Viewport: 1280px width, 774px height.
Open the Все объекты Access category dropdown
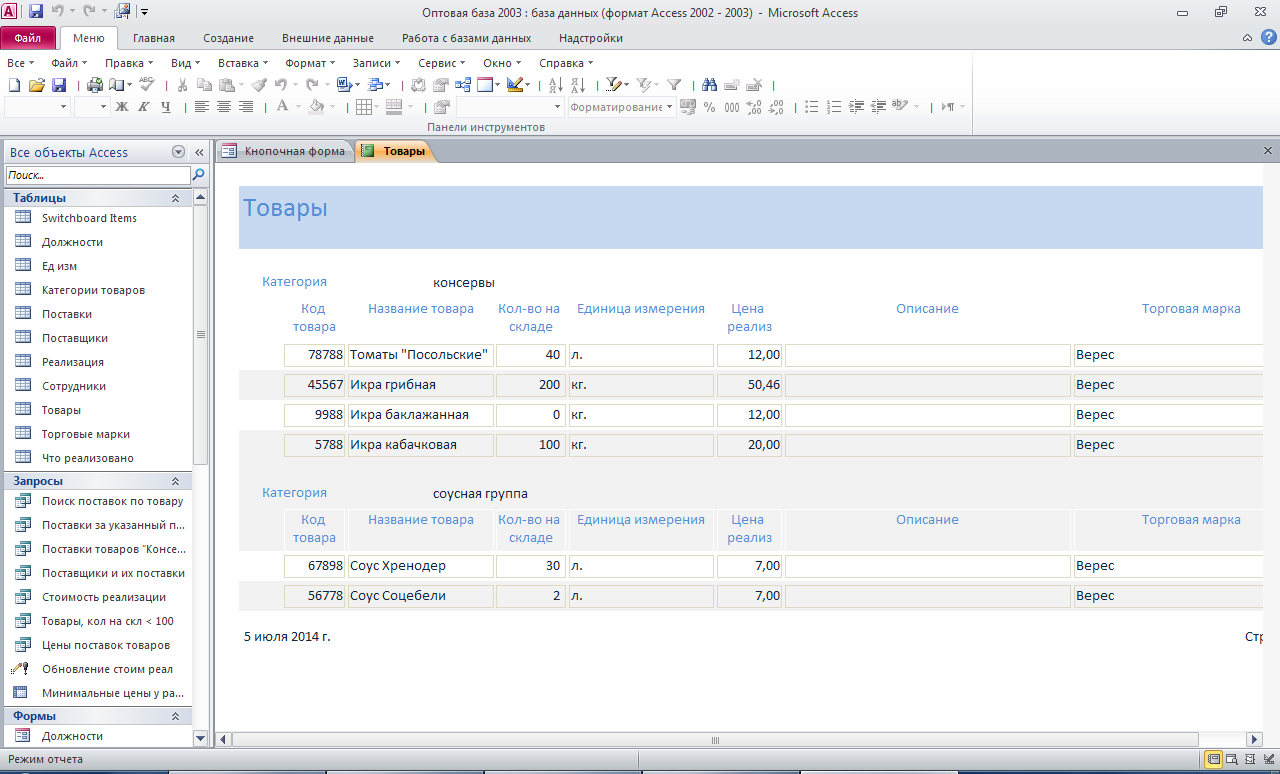coord(179,152)
